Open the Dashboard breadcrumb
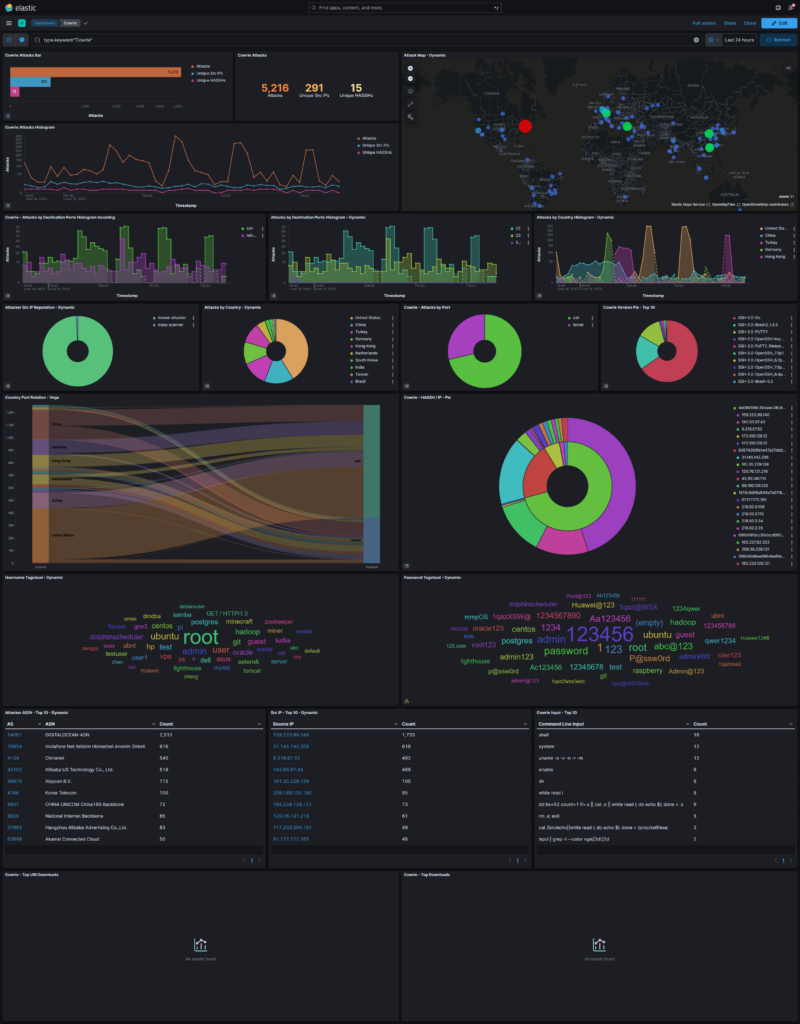 44,23
